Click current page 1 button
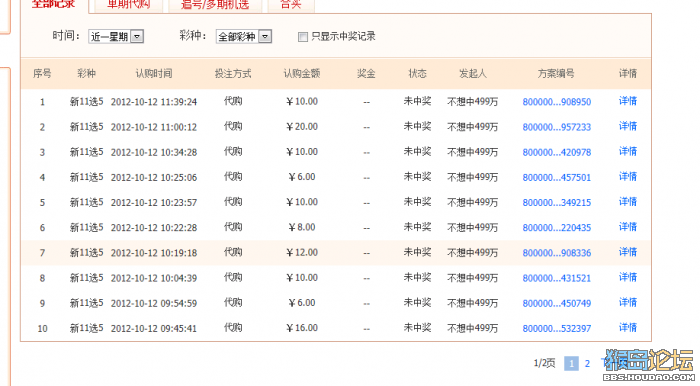Image resolution: width=700 pixels, height=386 pixels. click(x=571, y=363)
